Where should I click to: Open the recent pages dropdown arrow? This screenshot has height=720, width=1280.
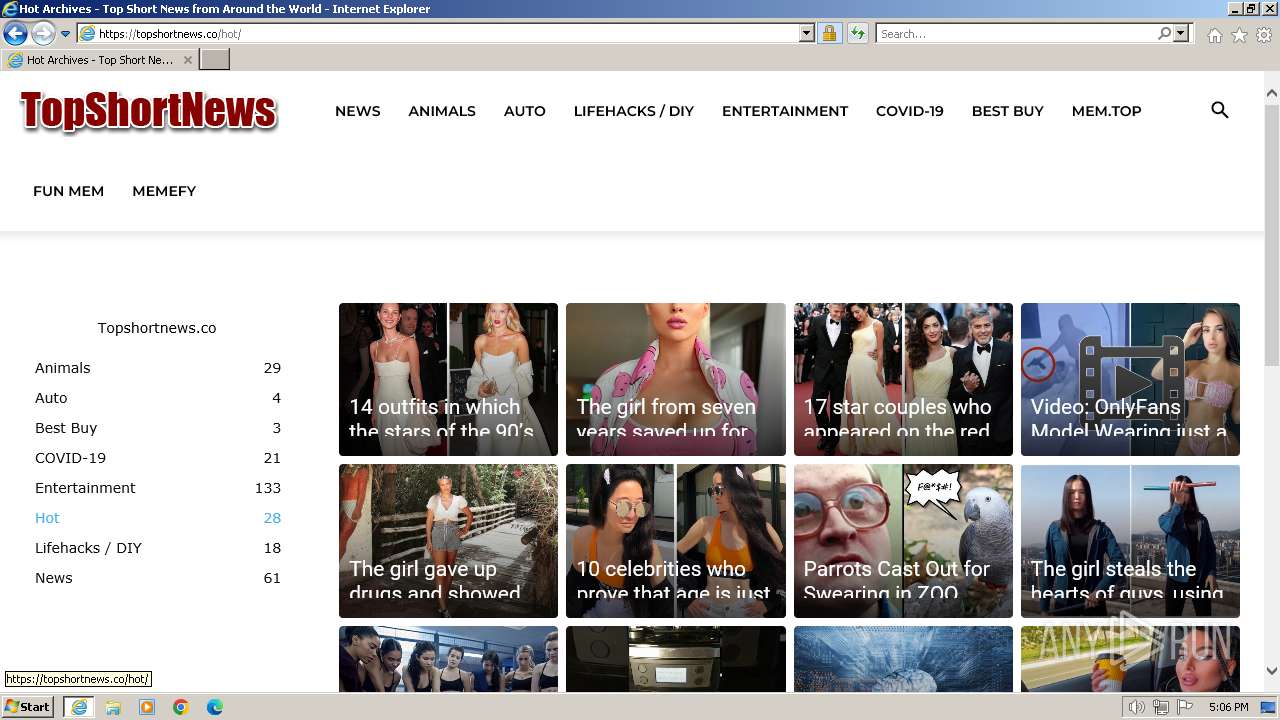[65, 34]
